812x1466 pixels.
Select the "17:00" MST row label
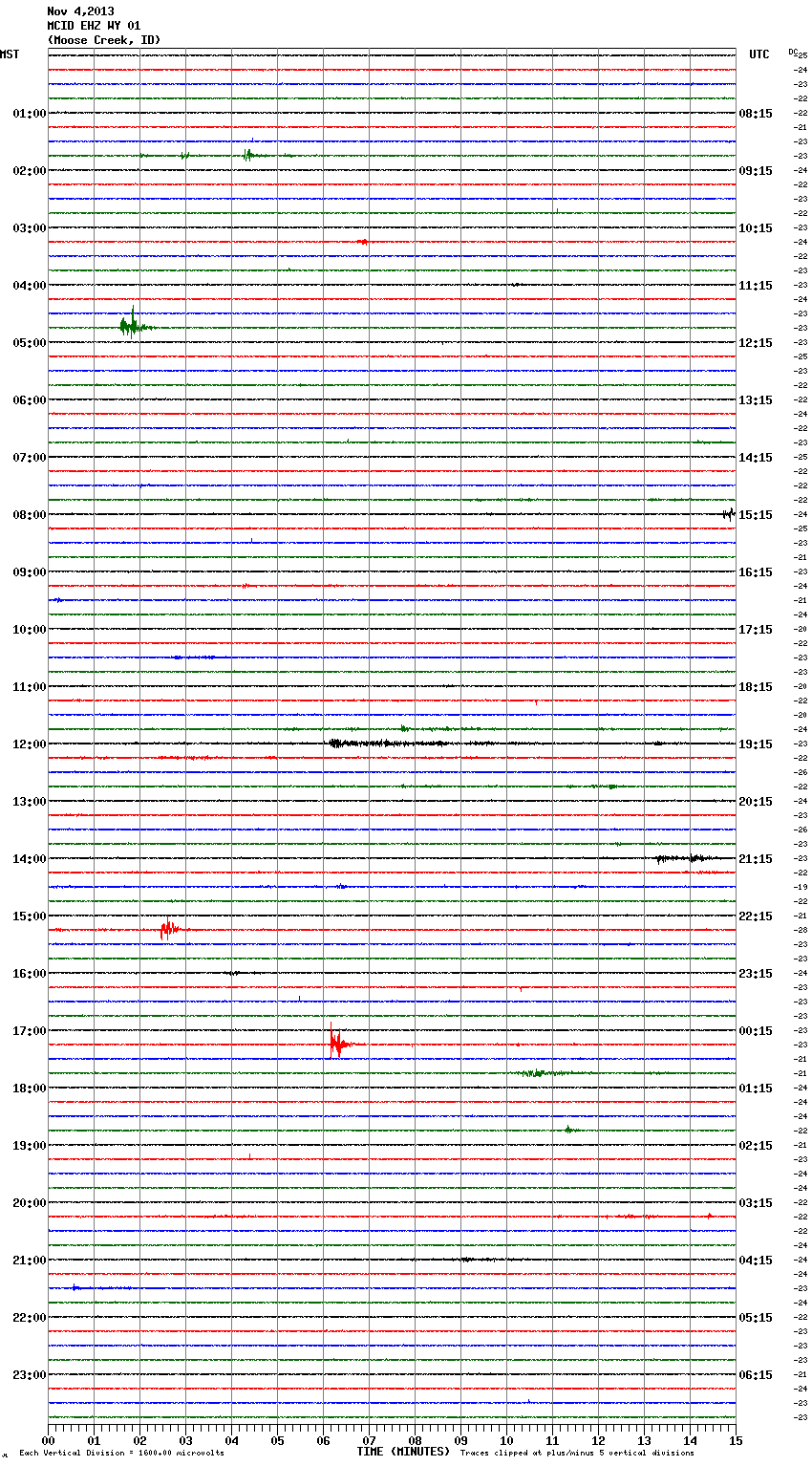point(30,1031)
